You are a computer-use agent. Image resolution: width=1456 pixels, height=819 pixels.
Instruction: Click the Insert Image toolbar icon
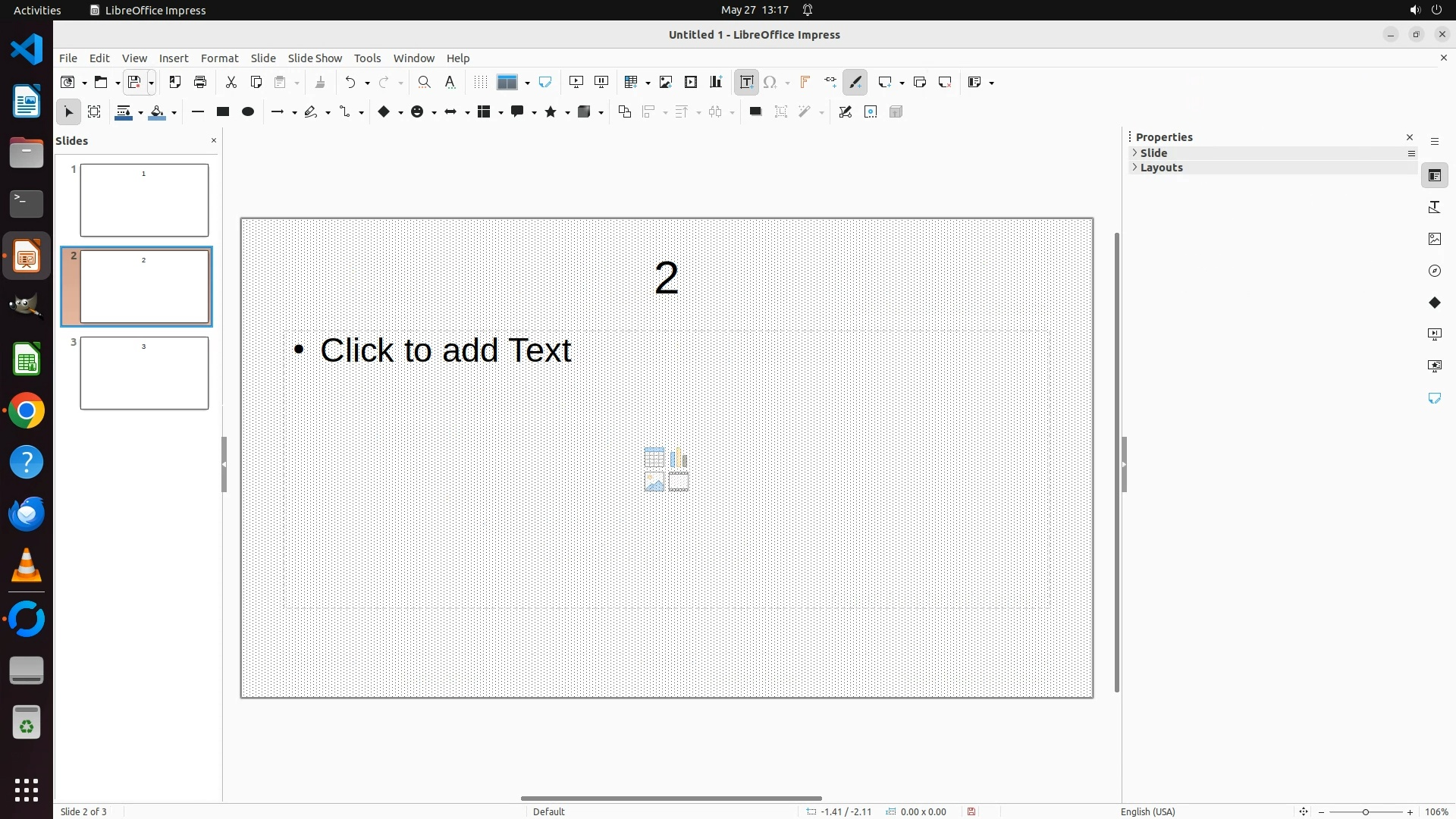coord(666,82)
